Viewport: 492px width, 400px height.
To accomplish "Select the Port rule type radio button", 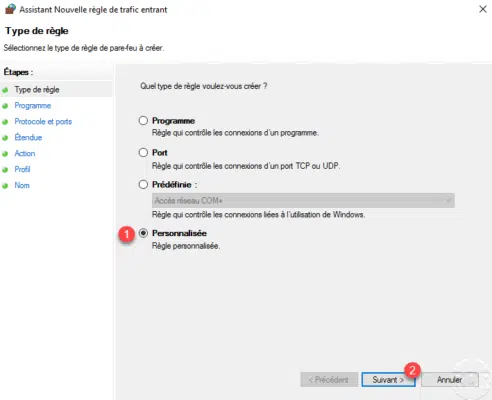I will click(x=143, y=152).
